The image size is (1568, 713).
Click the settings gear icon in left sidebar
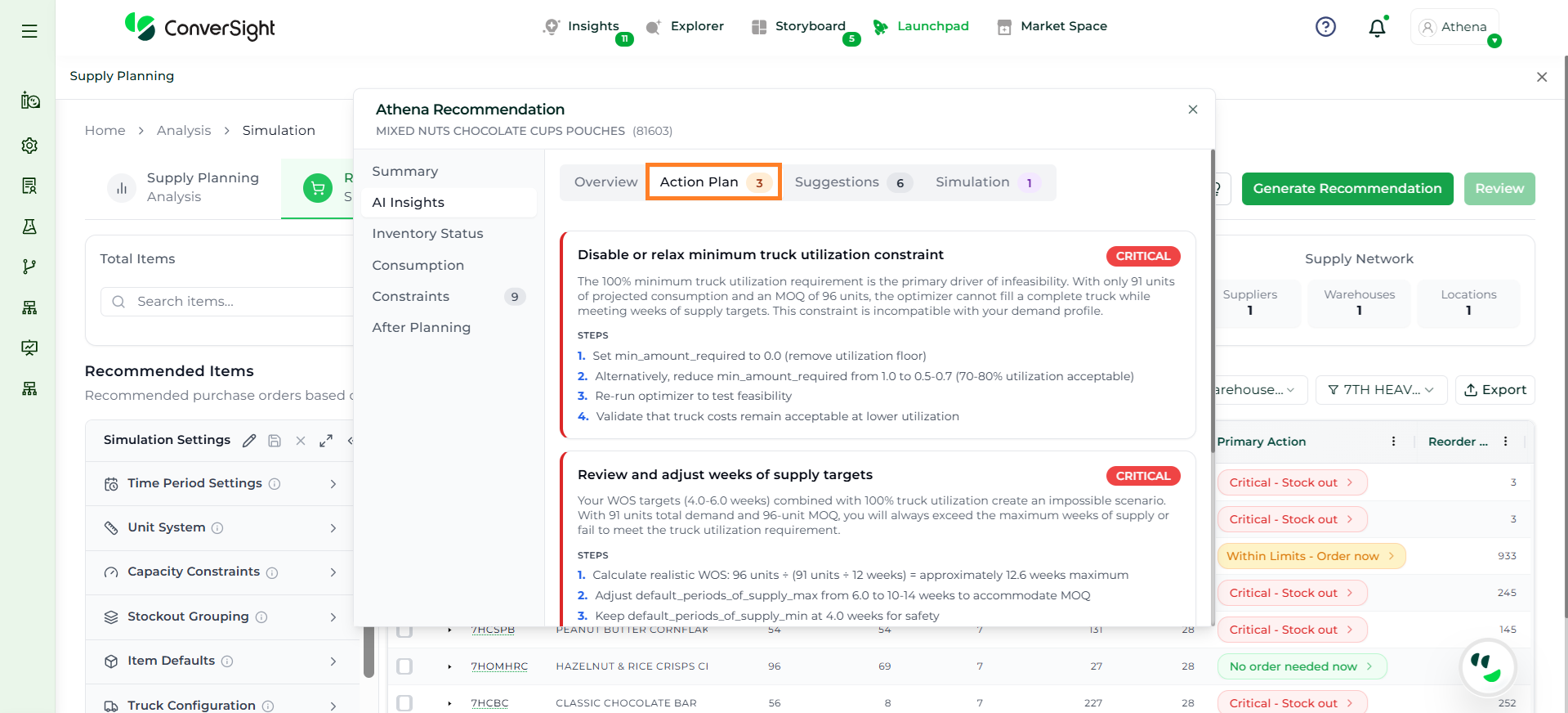(29, 146)
